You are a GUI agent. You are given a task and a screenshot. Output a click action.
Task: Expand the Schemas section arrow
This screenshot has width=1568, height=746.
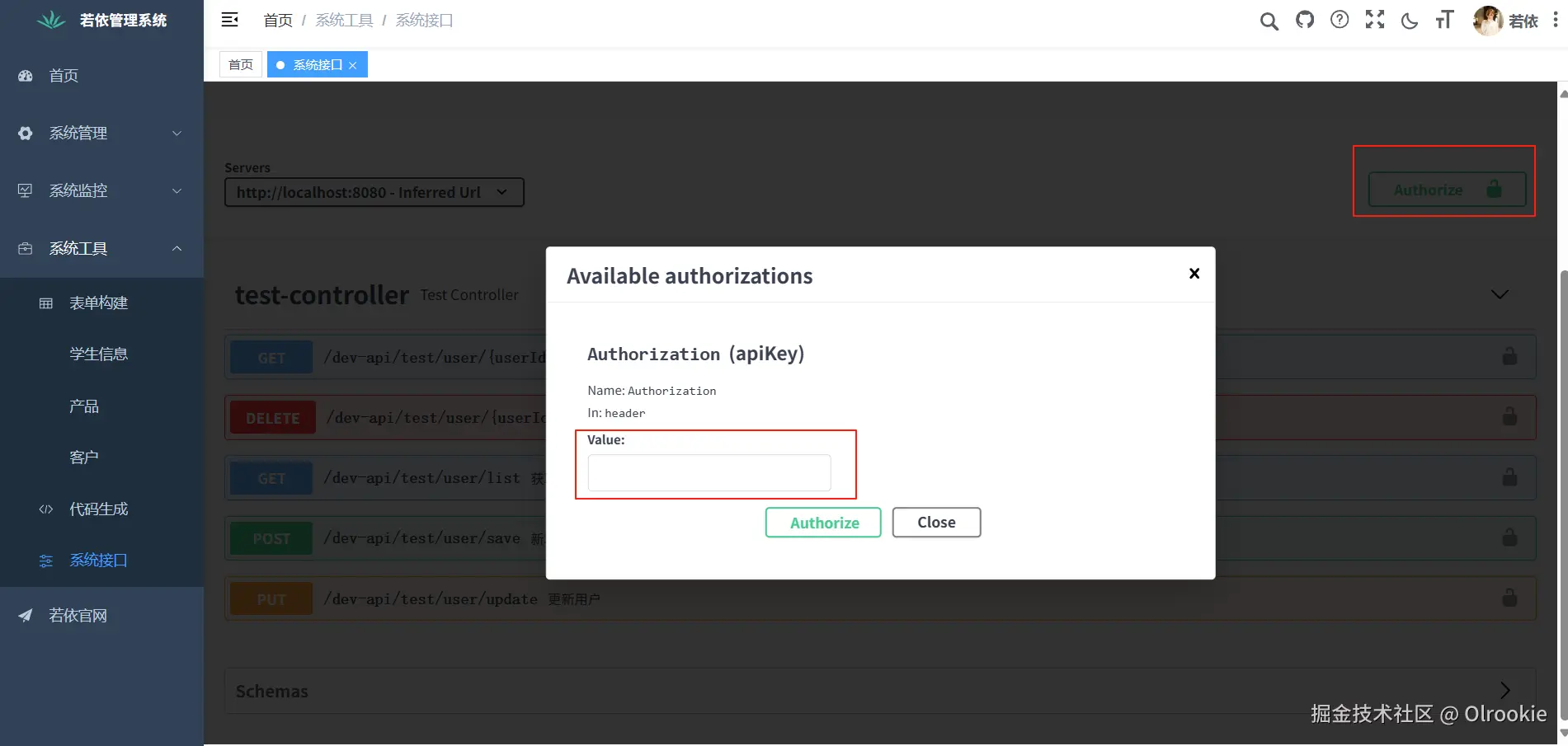pyautogui.click(x=1504, y=690)
